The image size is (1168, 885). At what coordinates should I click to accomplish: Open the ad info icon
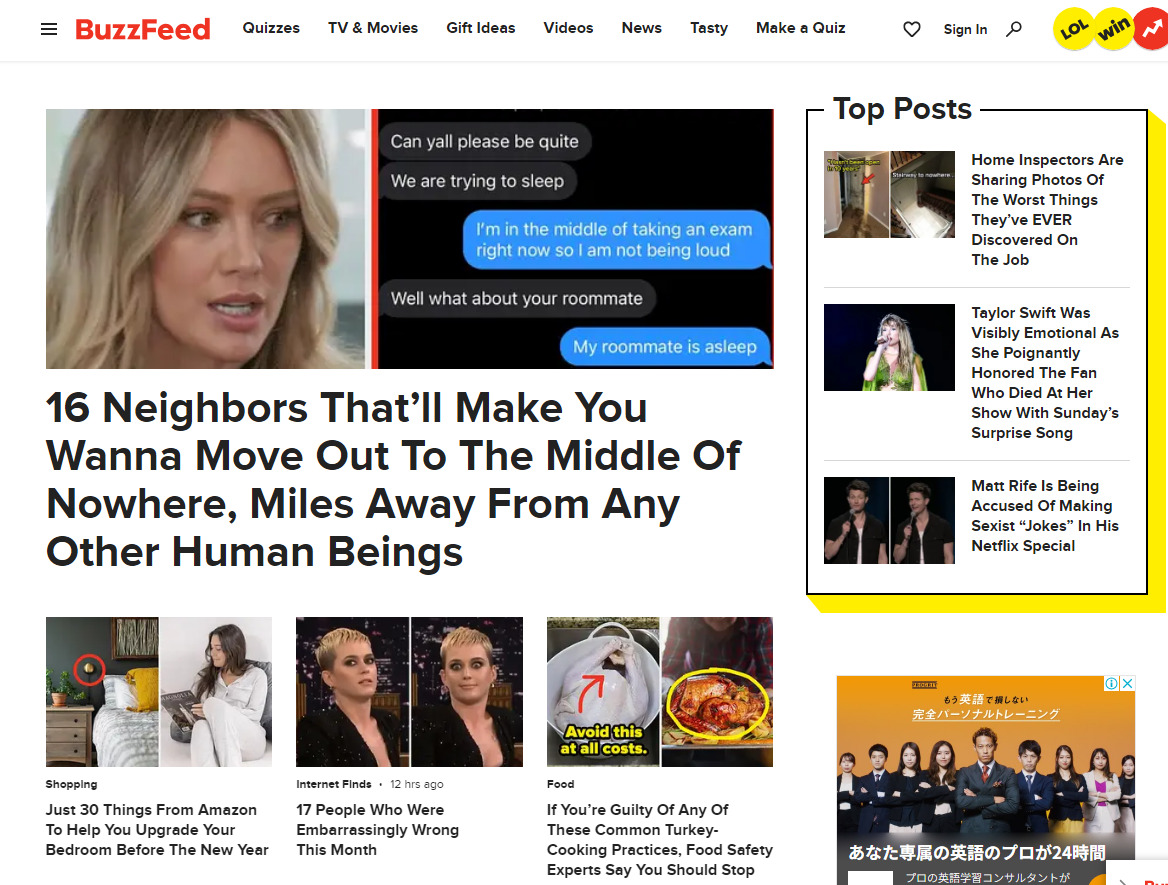pyautogui.click(x=1111, y=683)
